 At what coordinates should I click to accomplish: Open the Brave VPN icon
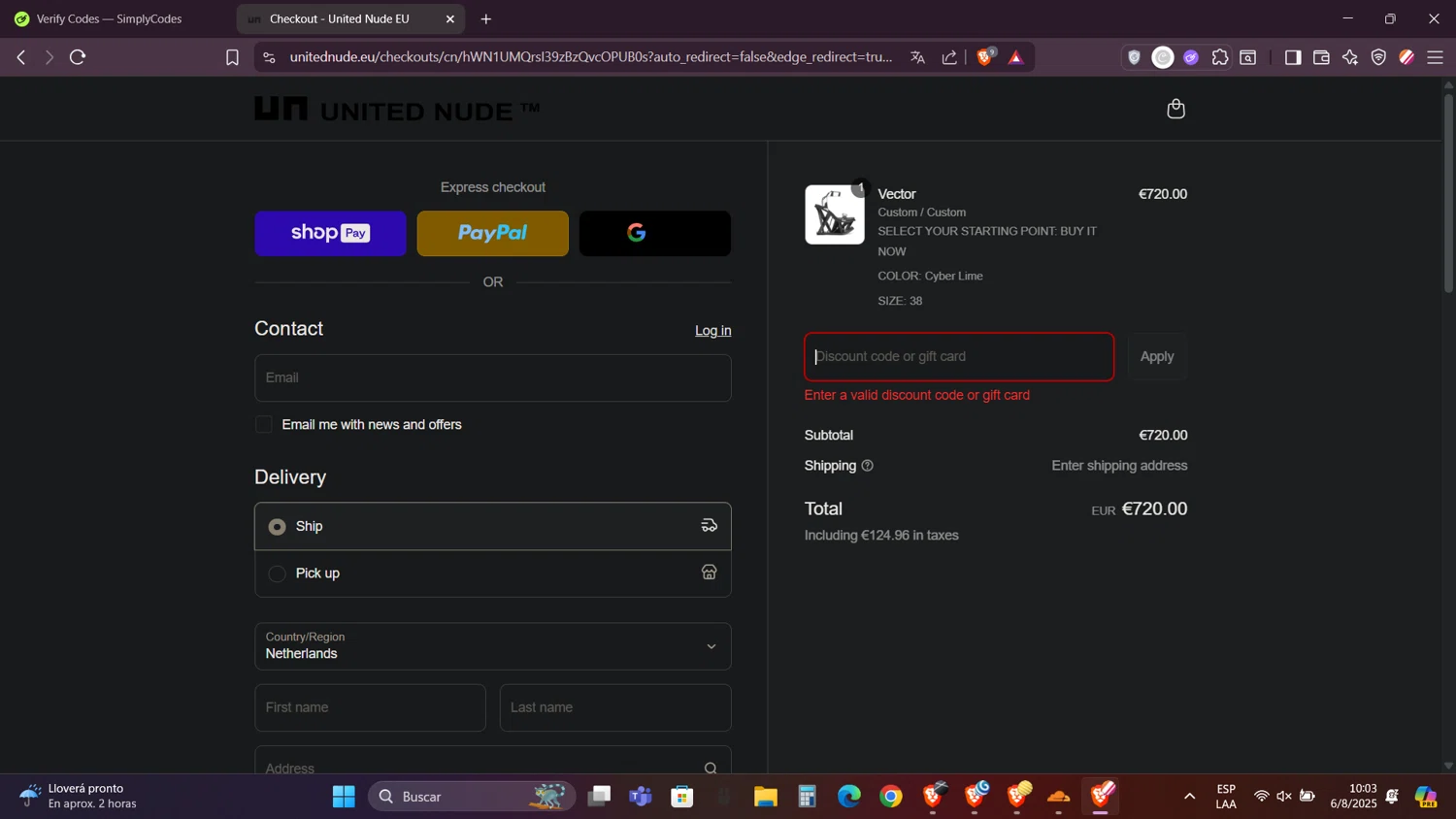(1378, 57)
